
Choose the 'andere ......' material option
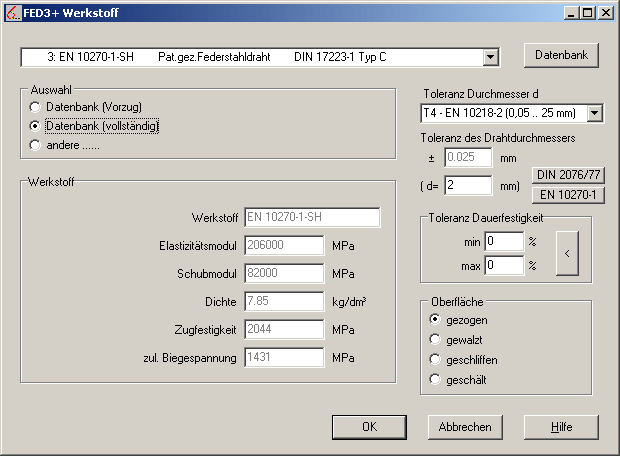(36, 145)
